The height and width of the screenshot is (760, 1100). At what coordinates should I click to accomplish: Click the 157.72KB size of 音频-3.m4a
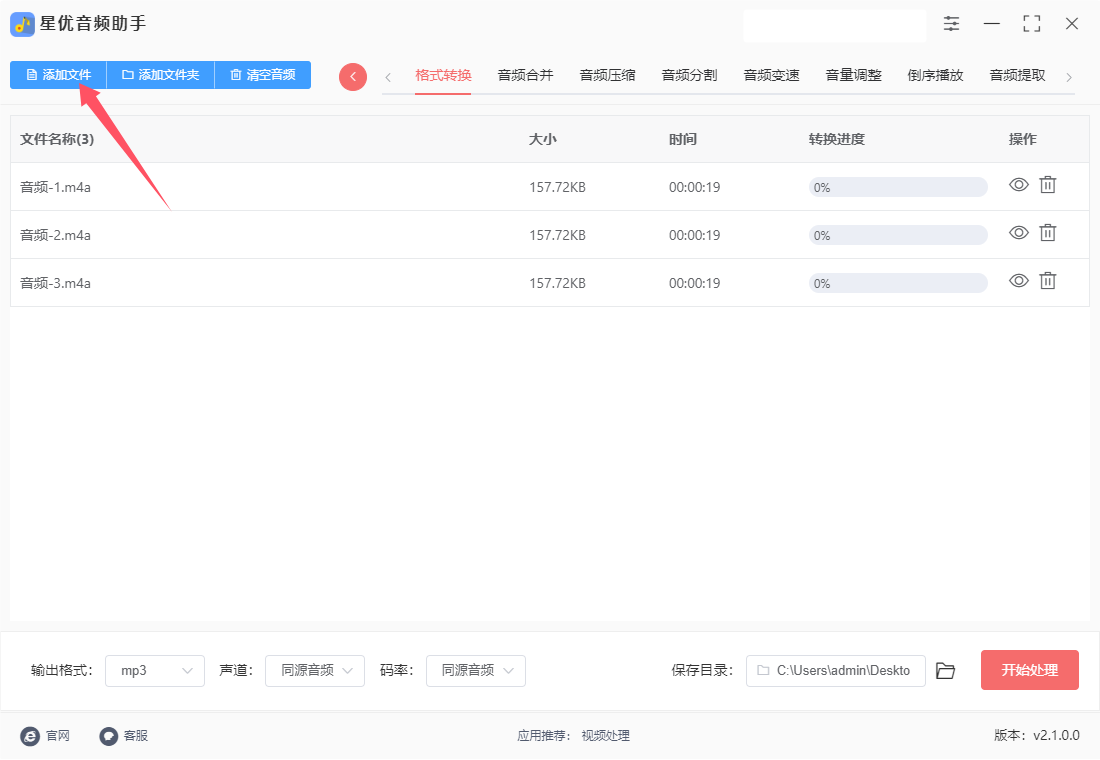(557, 284)
